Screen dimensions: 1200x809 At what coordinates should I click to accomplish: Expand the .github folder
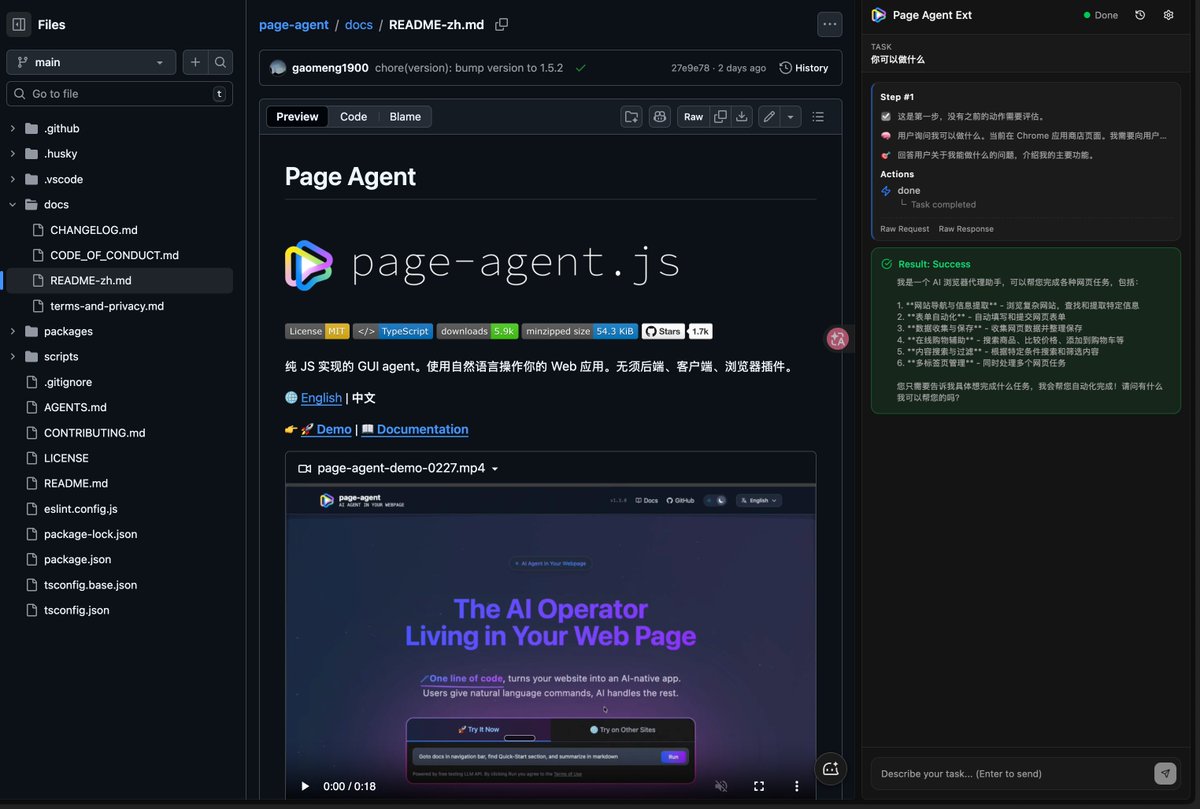61,129
